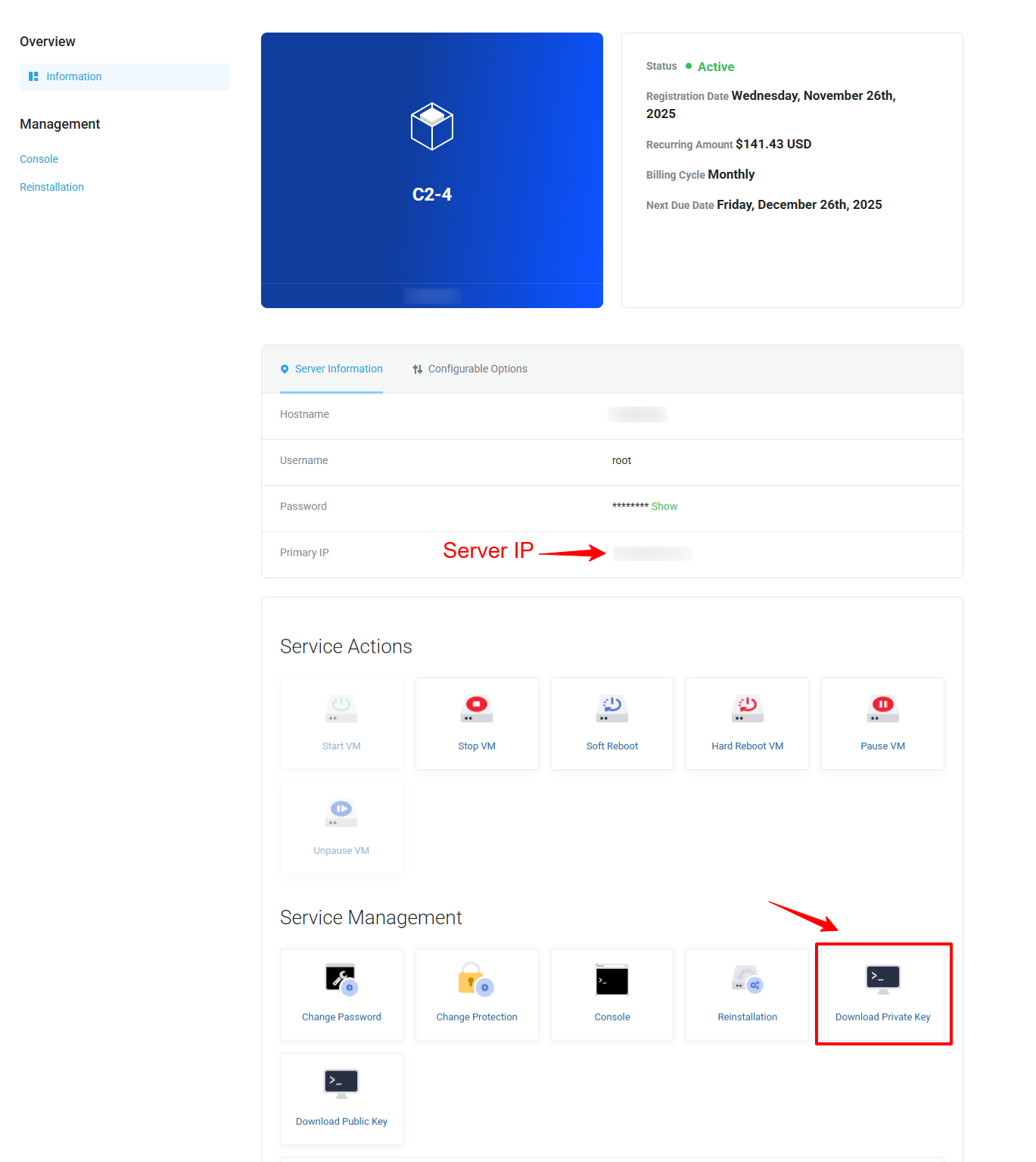Click the Stop VM icon
Viewport: 1036px width, 1162px height.
click(x=477, y=709)
